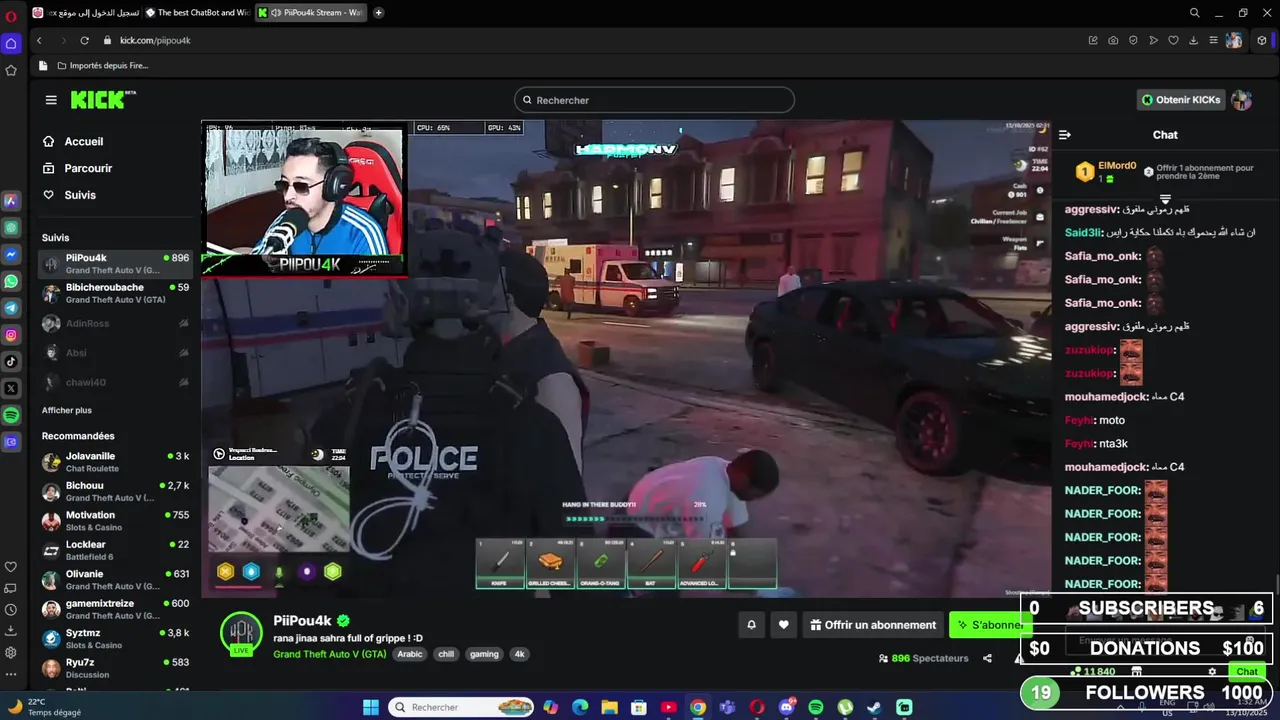
Task: Click the Rechercher search field on Kick
Action: pos(654,100)
